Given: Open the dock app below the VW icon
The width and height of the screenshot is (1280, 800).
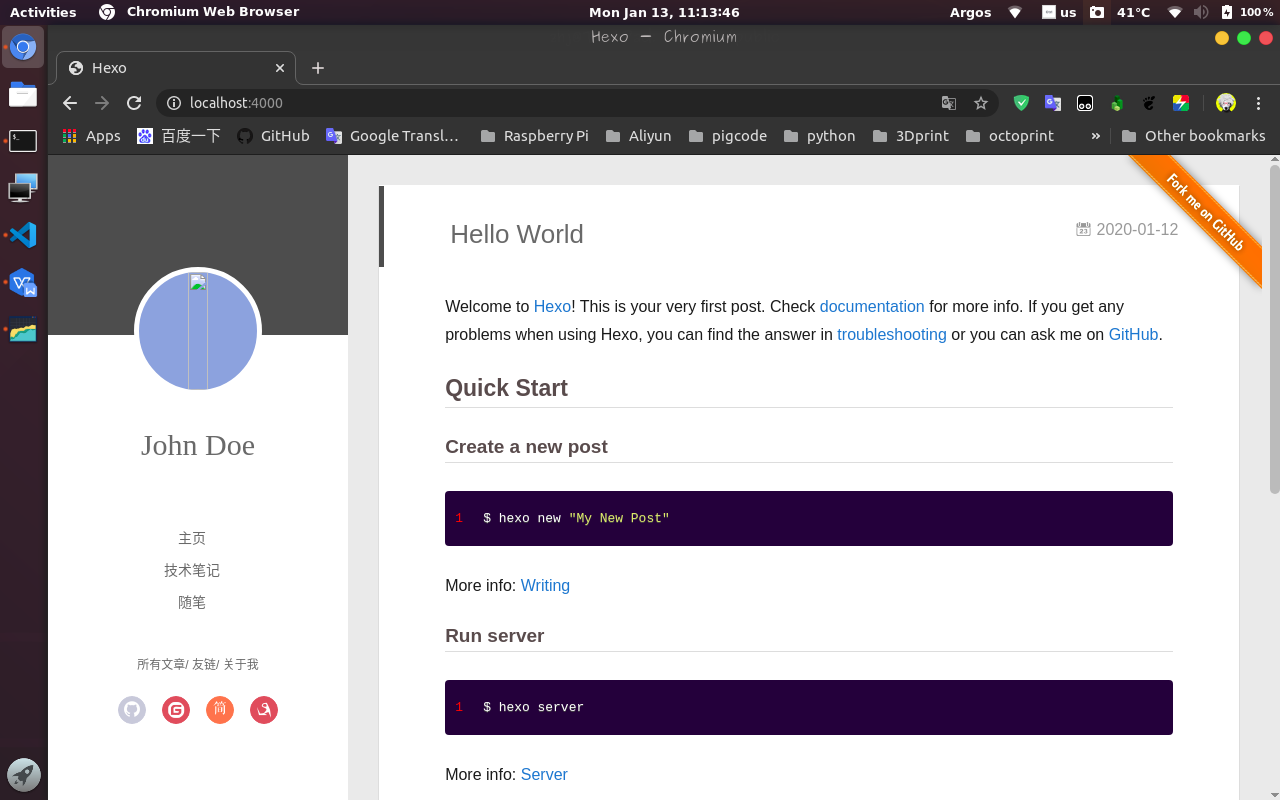Looking at the screenshot, I should click(23, 329).
